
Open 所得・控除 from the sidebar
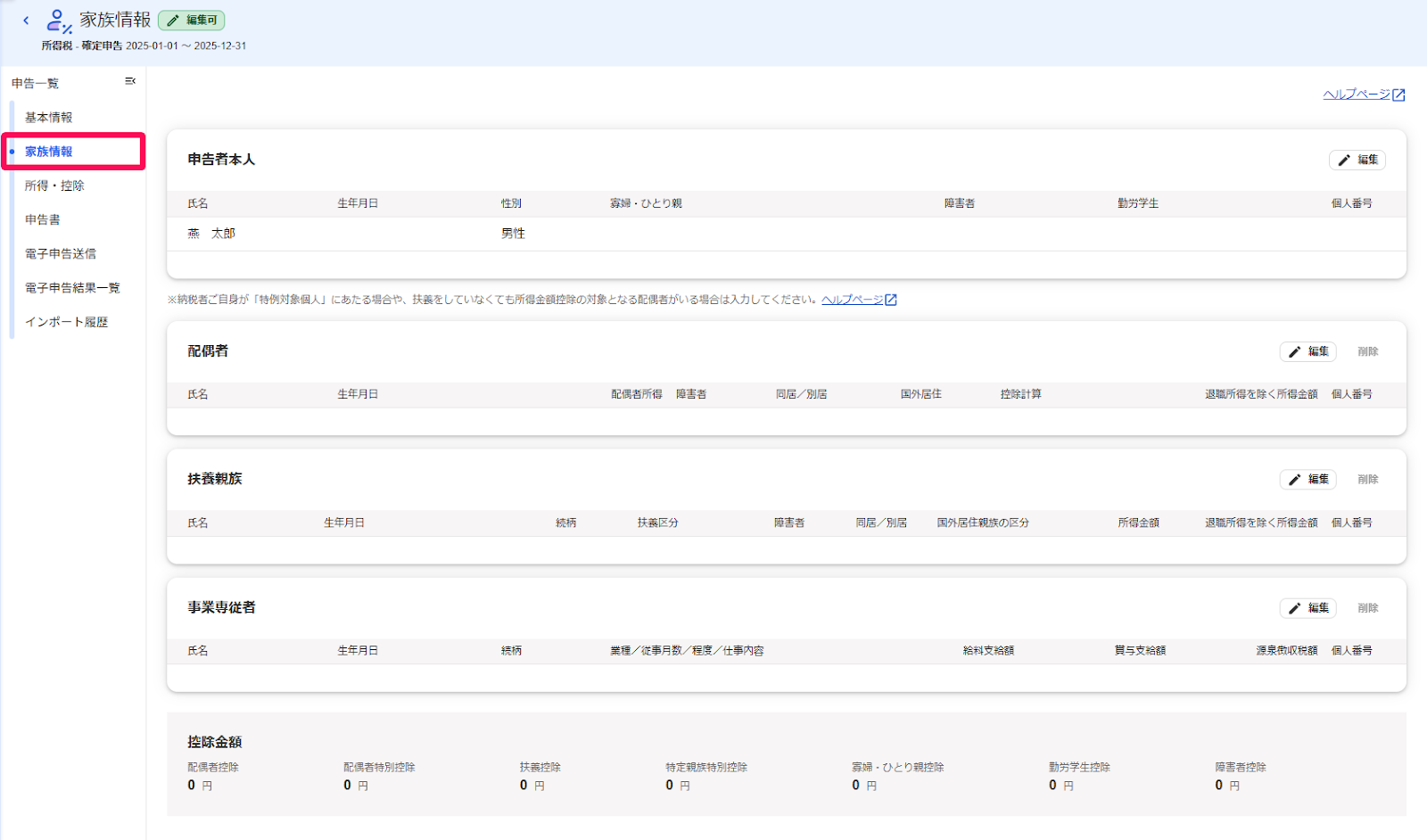tap(54, 185)
